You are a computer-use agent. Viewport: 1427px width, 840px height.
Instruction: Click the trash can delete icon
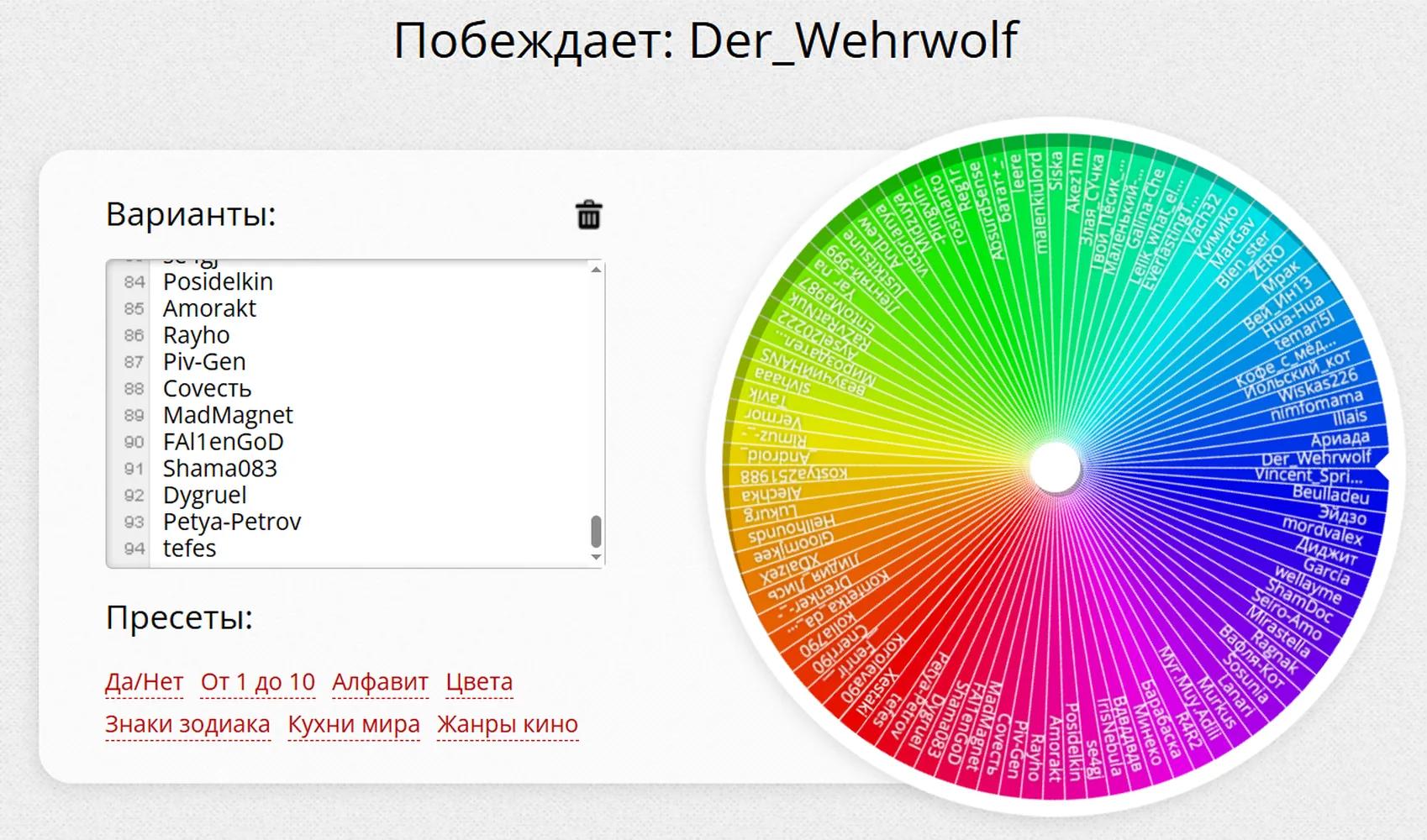coord(588,215)
